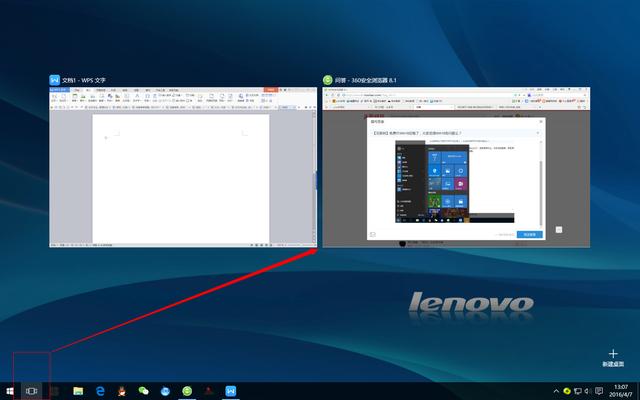Image resolution: width=640 pixels, height=400 pixels.
Task: Switch to 360 browser taskbar icon
Action: tap(187, 391)
